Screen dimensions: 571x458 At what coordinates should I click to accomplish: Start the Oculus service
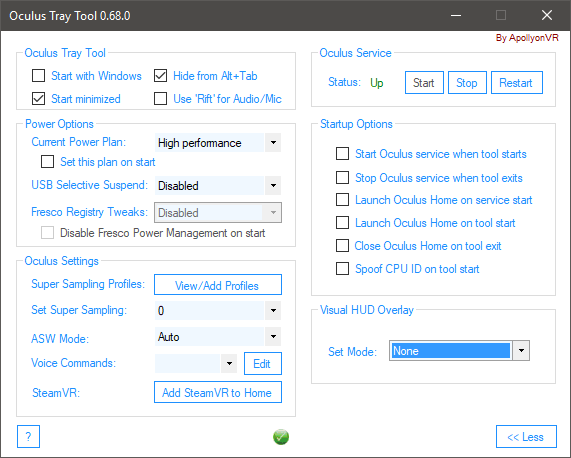click(424, 83)
